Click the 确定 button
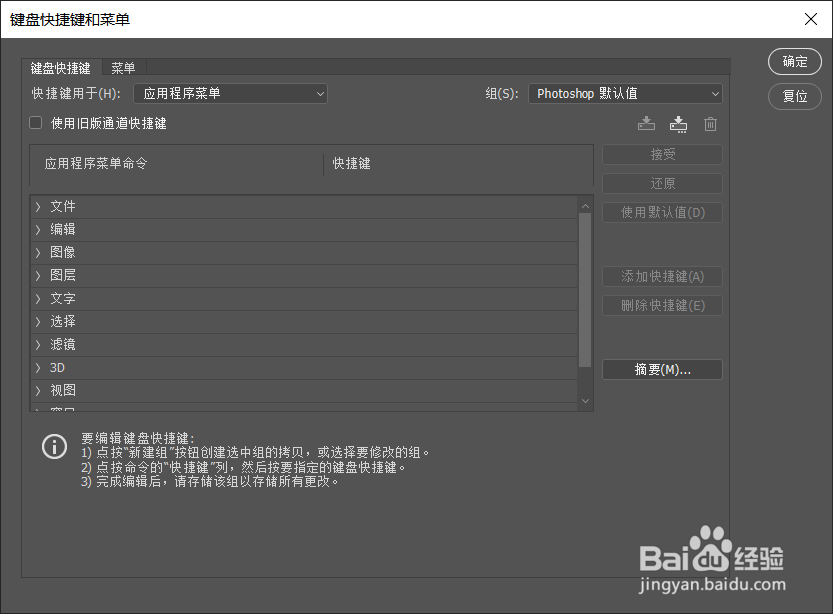The image size is (833, 614). (x=794, y=61)
